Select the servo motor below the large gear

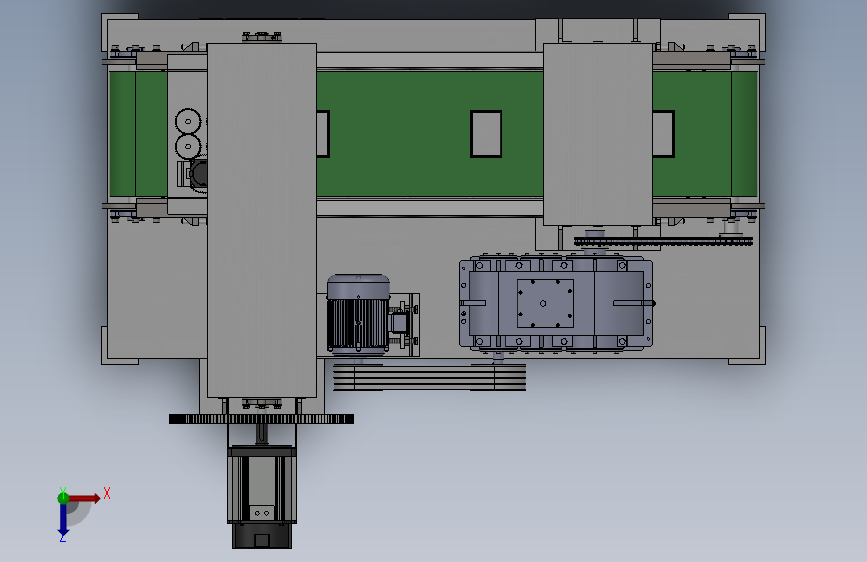(262, 496)
